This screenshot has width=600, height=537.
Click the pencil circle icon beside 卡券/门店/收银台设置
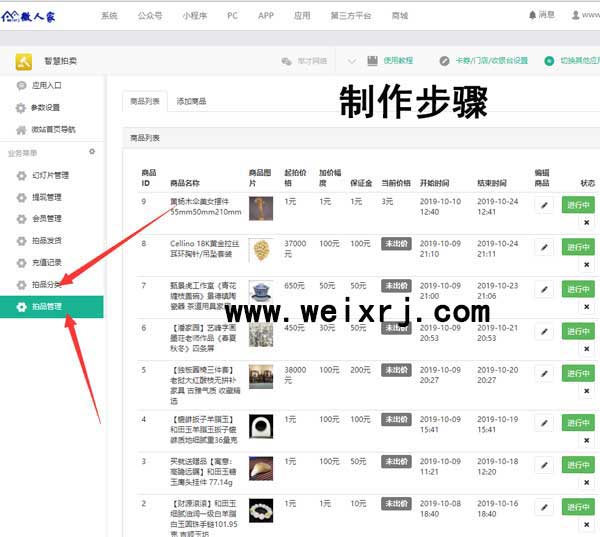point(444,61)
